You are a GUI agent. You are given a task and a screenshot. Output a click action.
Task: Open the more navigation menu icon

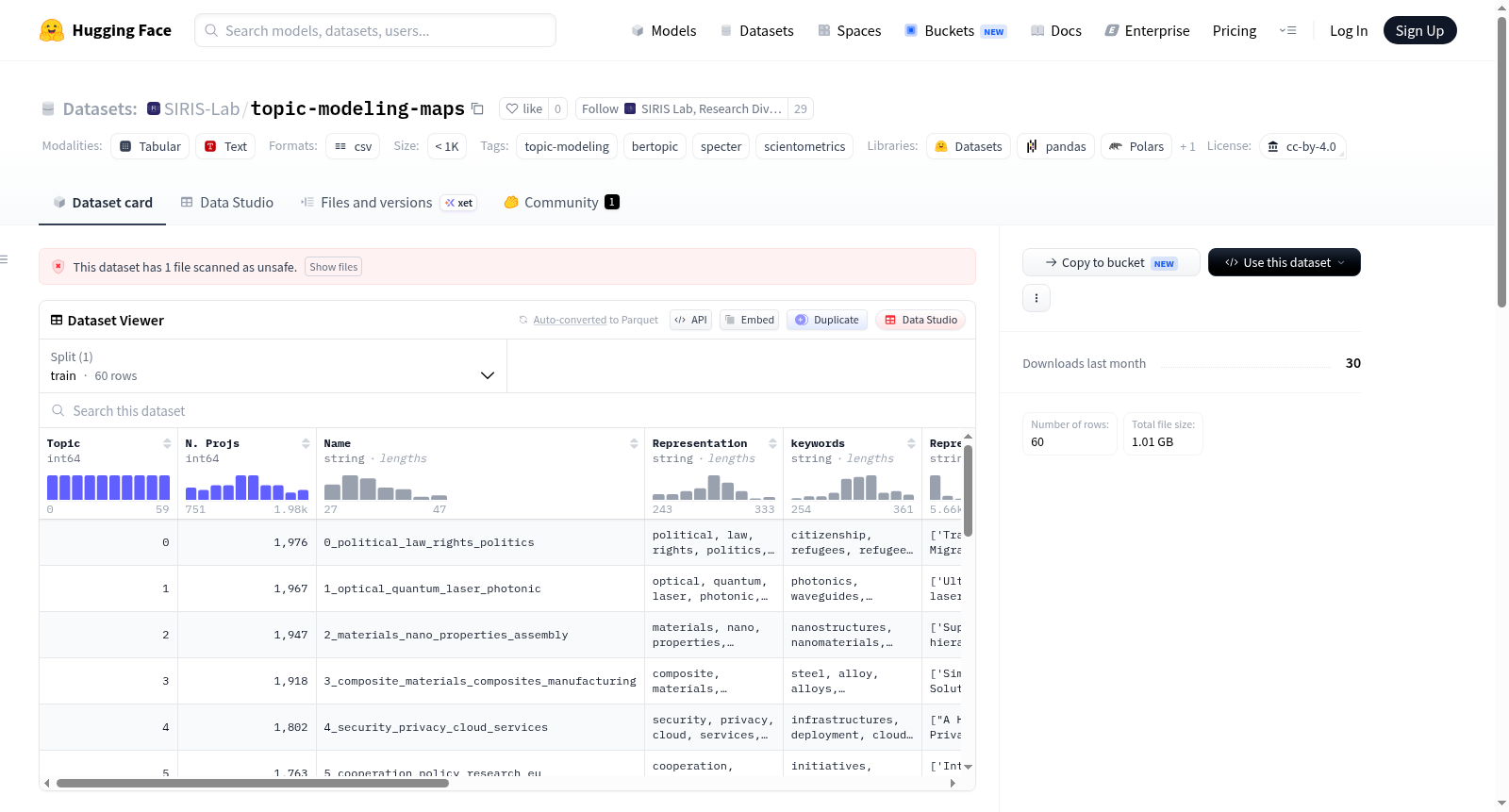(1287, 30)
